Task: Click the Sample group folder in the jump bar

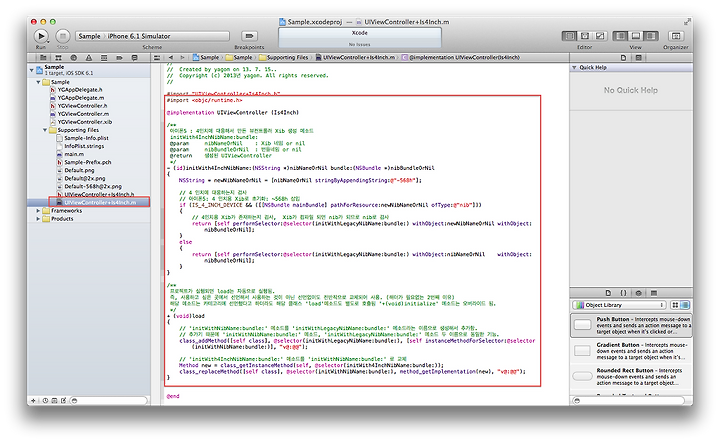Action: tap(239, 58)
